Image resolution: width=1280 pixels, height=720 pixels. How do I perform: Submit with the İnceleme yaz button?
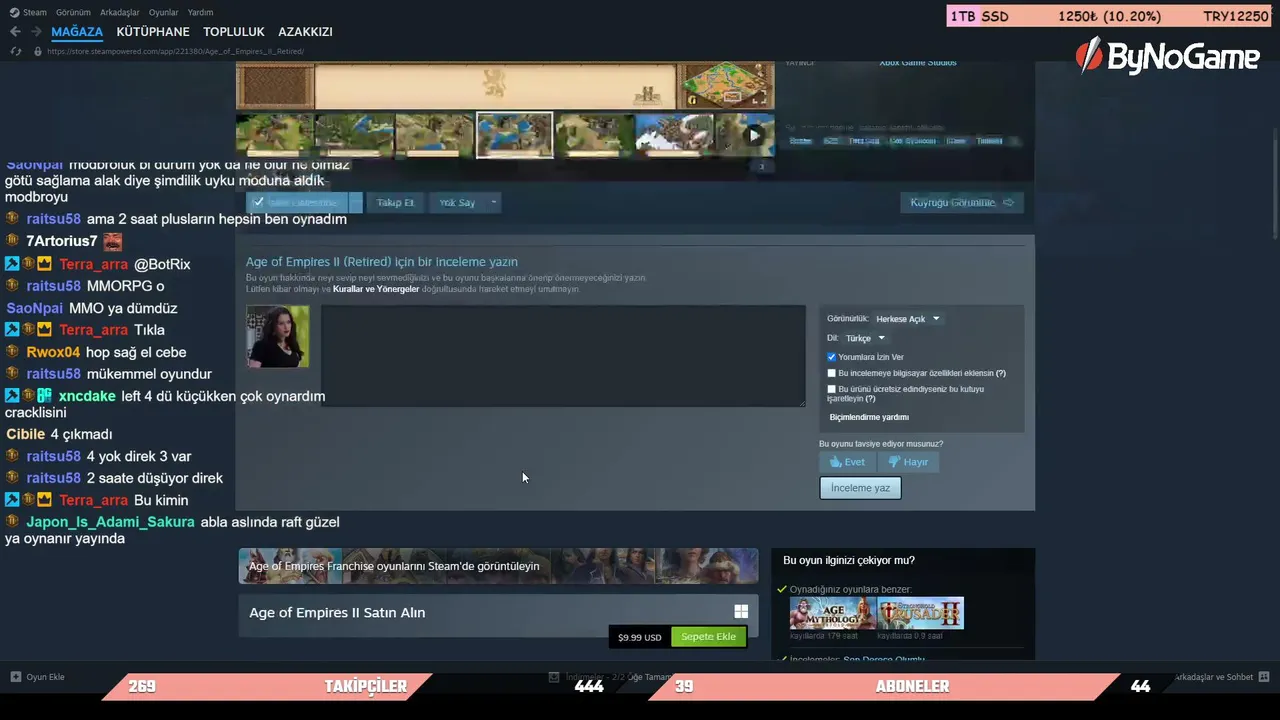[860, 488]
